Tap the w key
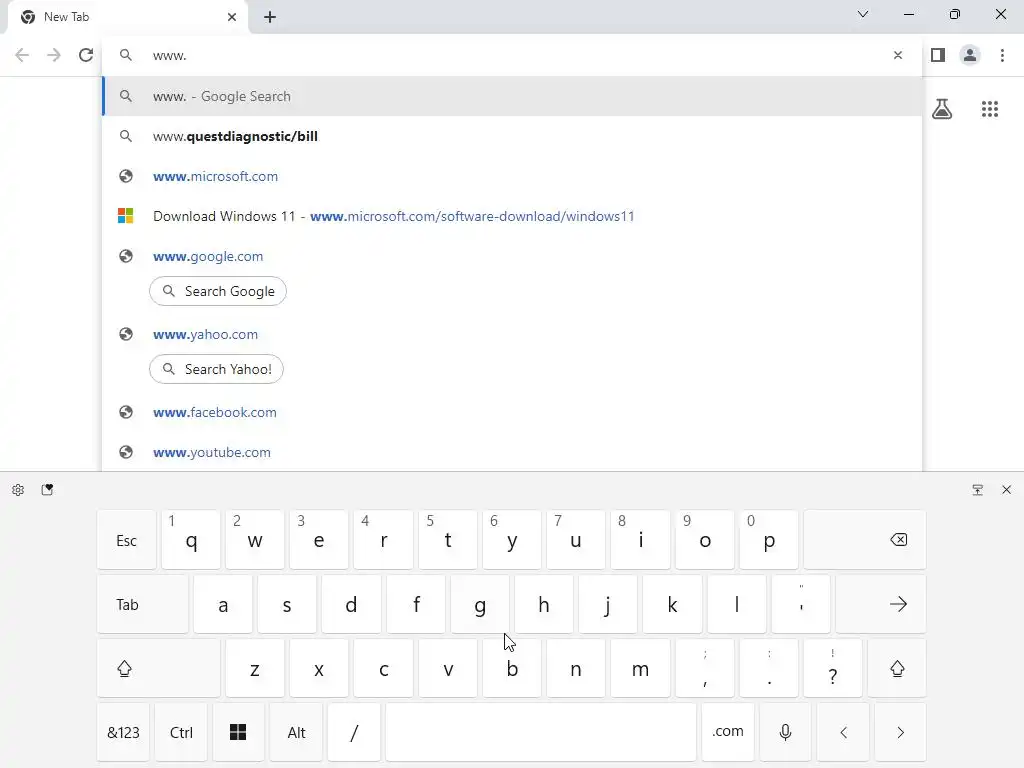Image resolution: width=1024 pixels, height=768 pixels. coord(255,540)
